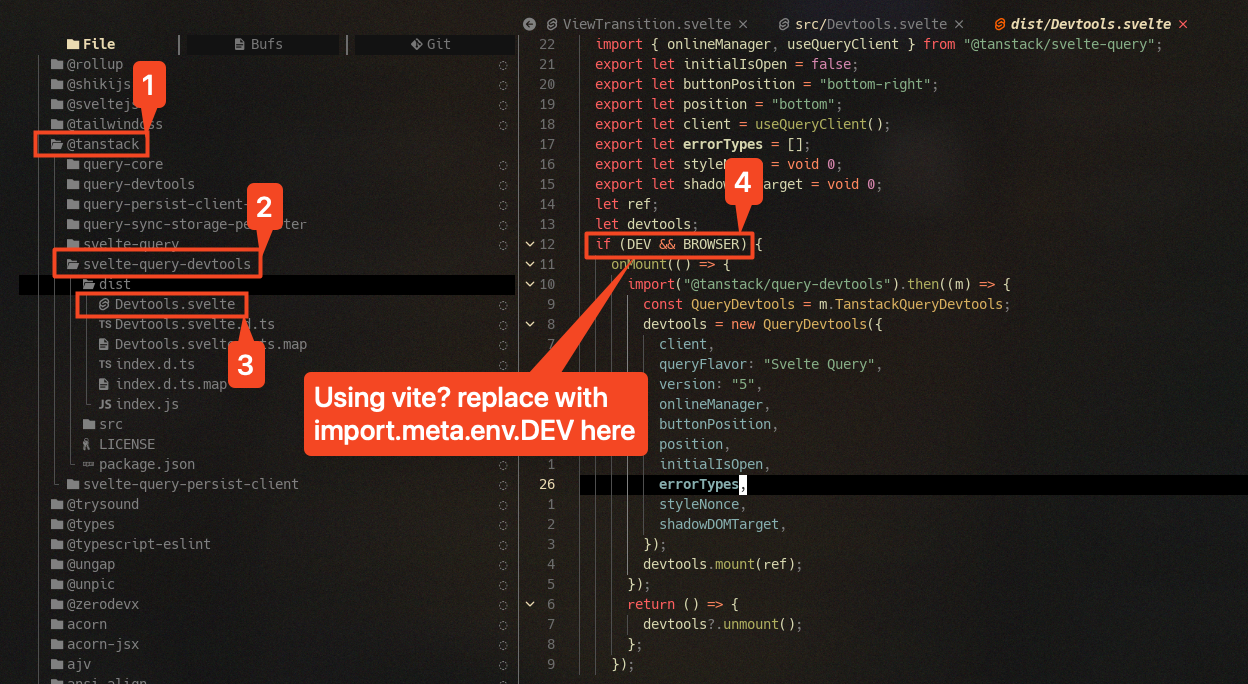Switch to the Git source tab
Image resolution: width=1248 pixels, height=684 pixels.
tap(431, 44)
